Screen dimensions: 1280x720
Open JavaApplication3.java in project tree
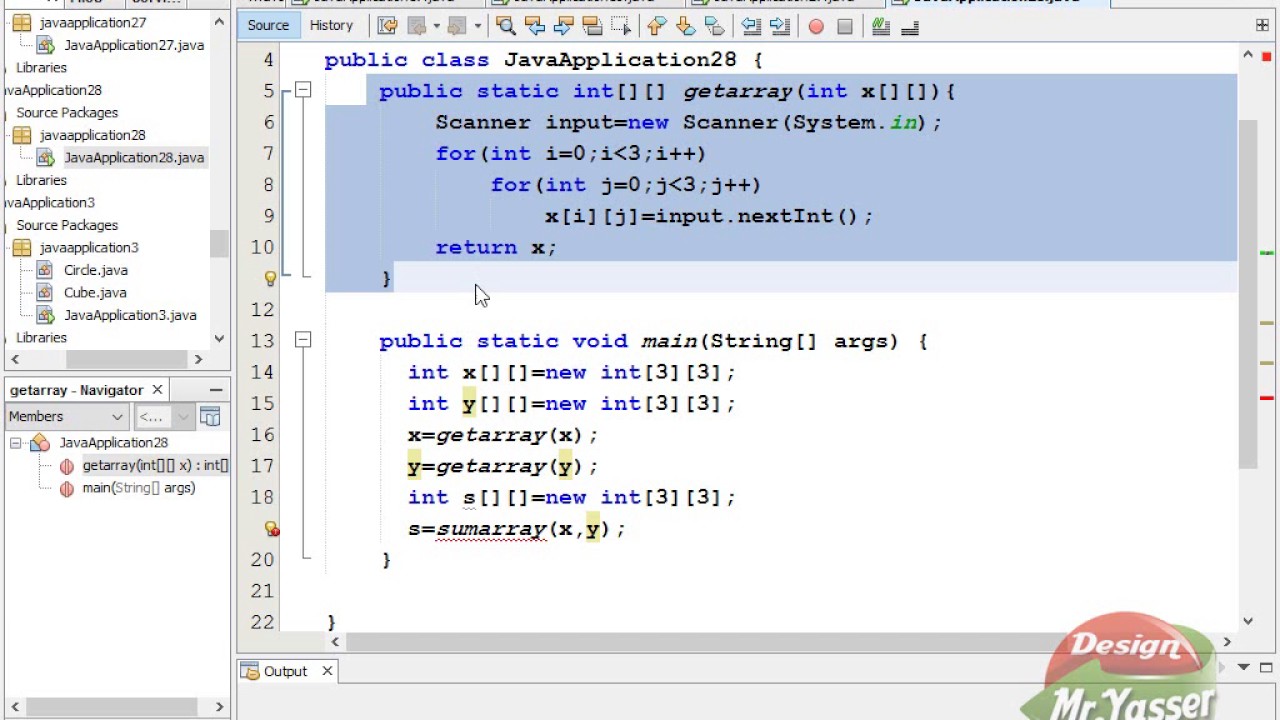point(130,315)
